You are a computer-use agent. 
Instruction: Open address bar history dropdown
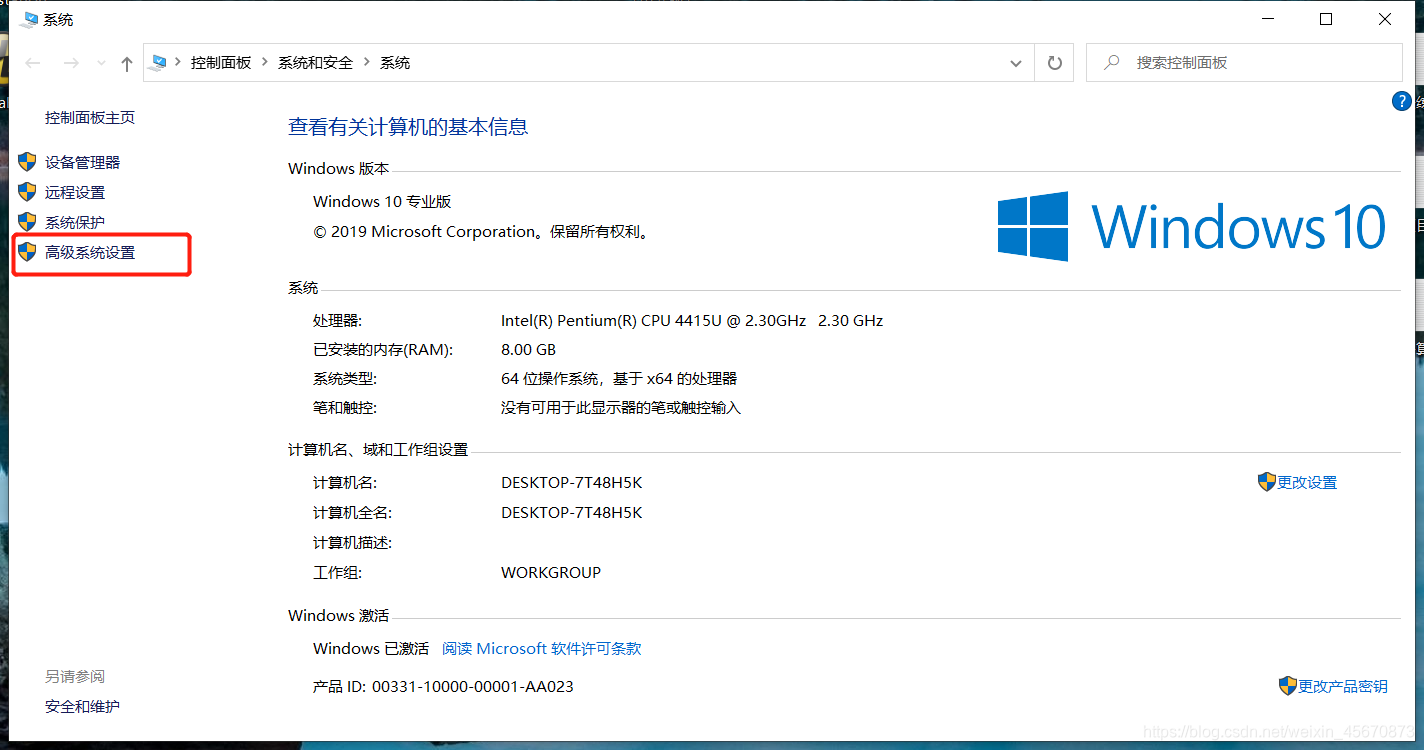tap(1016, 63)
